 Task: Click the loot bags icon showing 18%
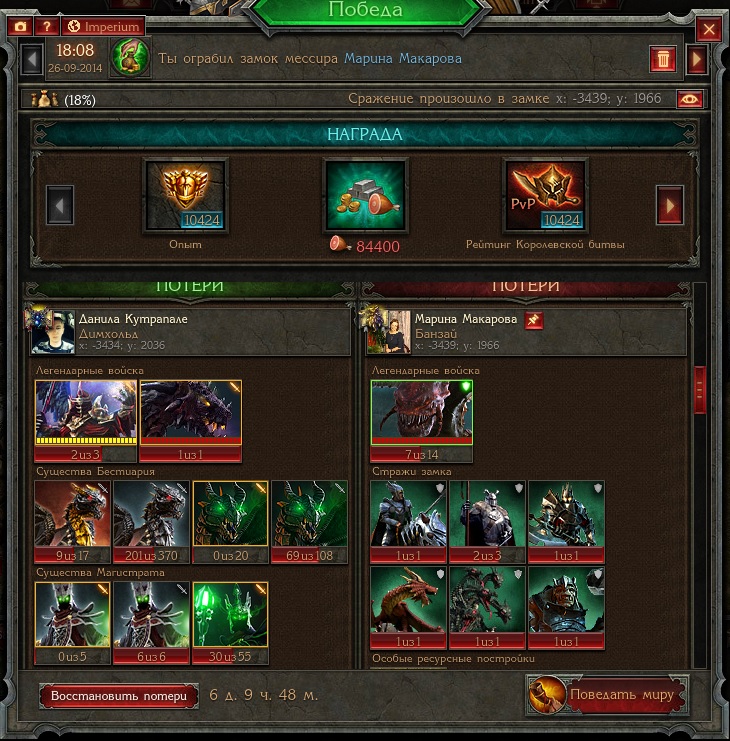pyautogui.click(x=44, y=100)
